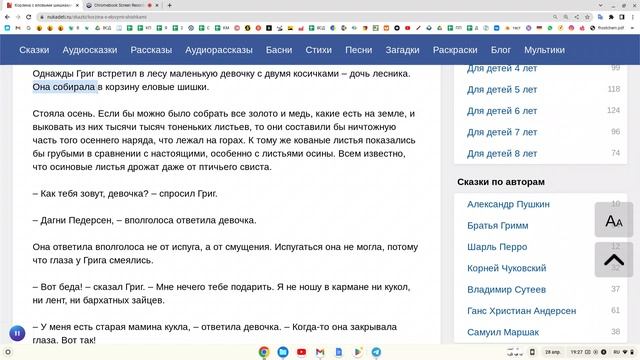640x360 pixels.
Task: Open the Chrome three-dot menu
Action: tap(633, 17)
